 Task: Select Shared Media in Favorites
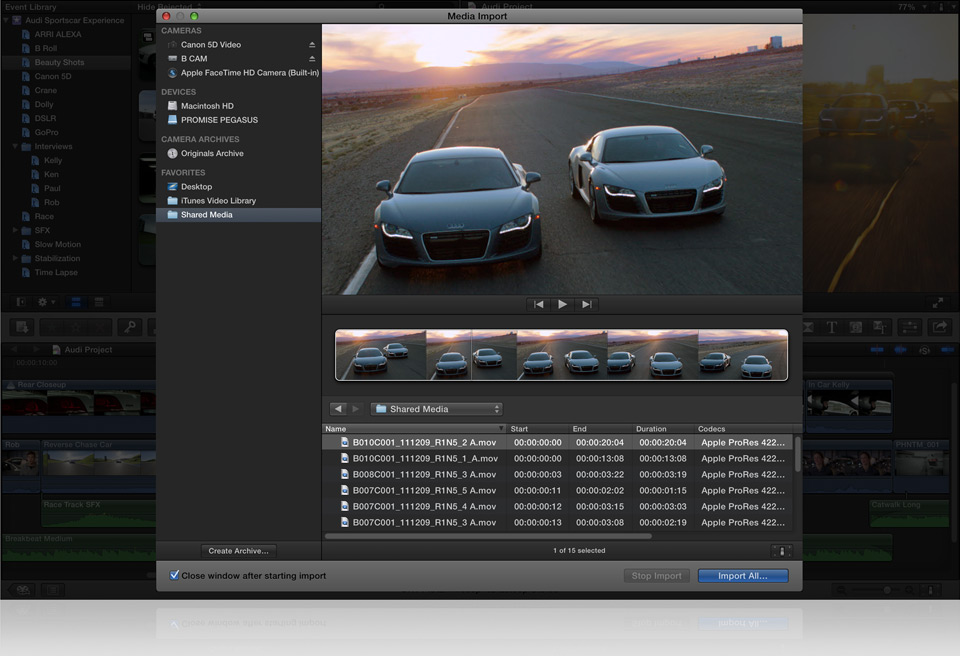pyautogui.click(x=239, y=215)
